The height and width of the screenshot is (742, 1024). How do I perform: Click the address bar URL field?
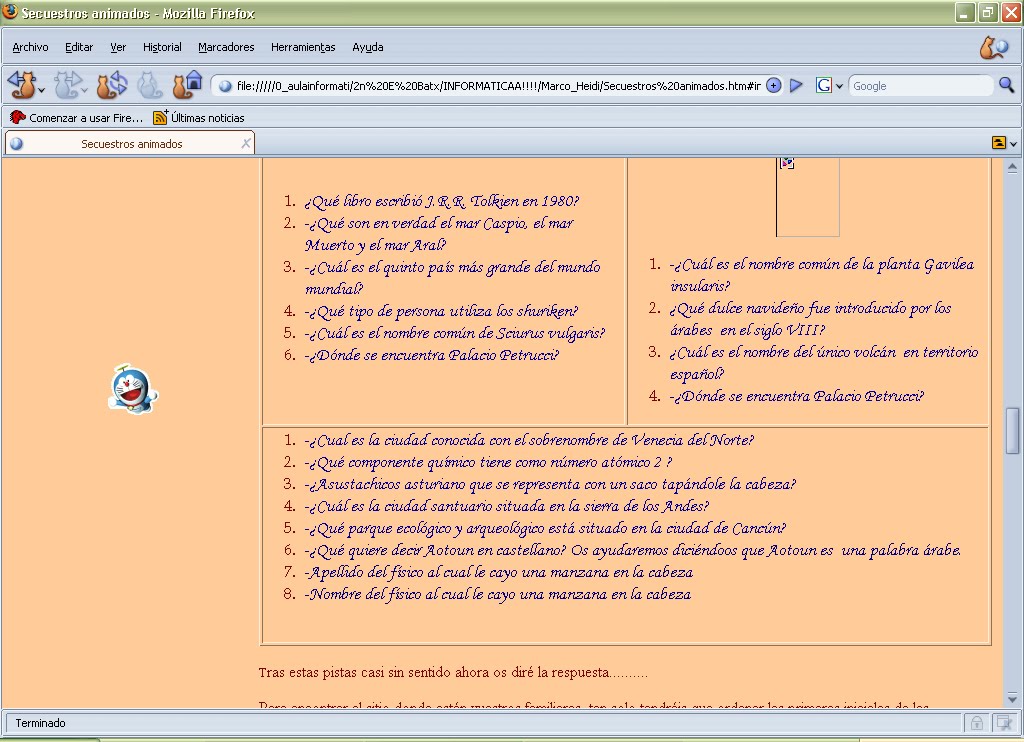(498, 86)
